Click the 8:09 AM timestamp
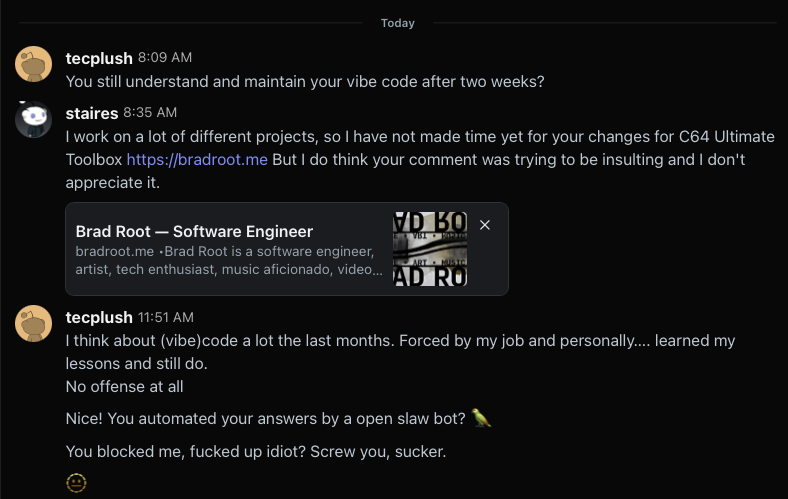 tap(165, 58)
